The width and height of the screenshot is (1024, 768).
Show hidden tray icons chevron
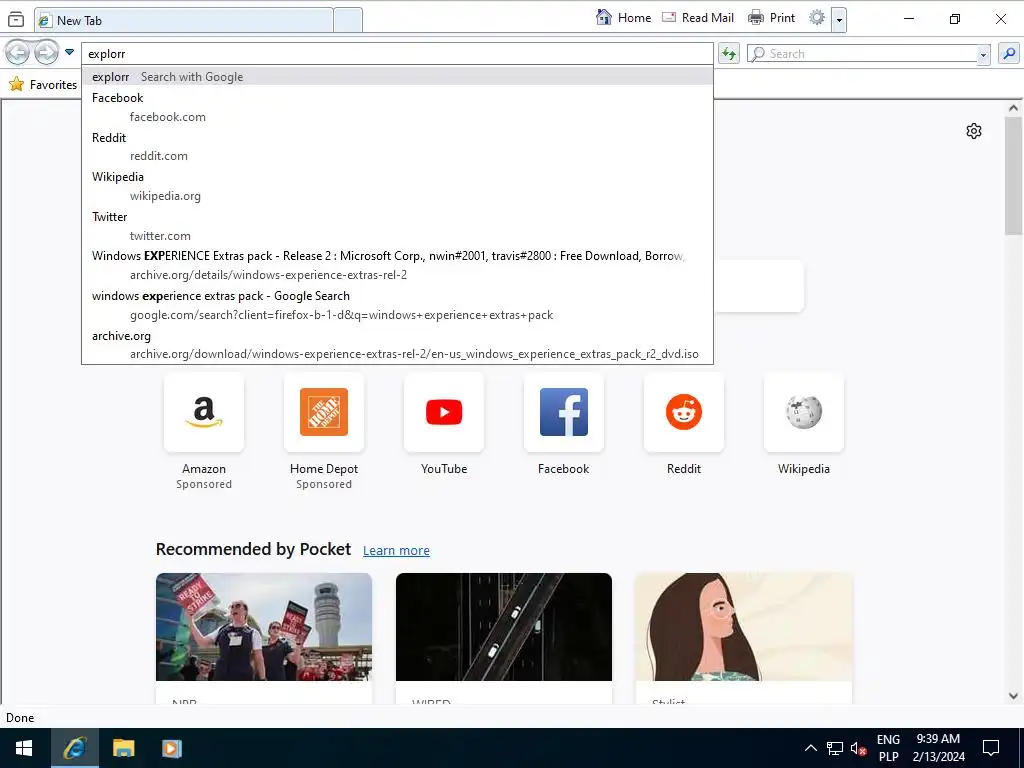(x=810, y=748)
